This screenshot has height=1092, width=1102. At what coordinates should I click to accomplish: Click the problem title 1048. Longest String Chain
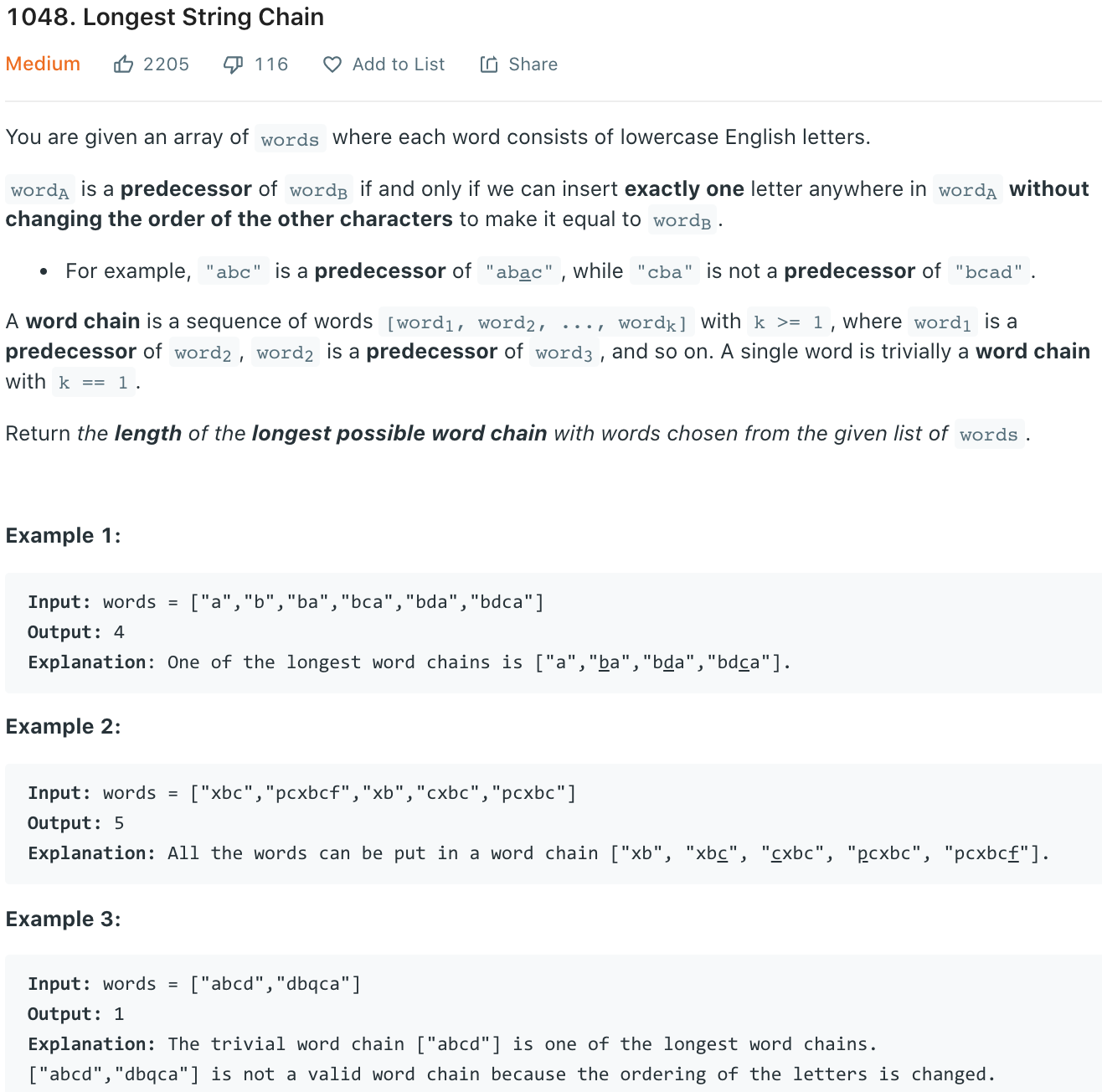click(x=164, y=17)
